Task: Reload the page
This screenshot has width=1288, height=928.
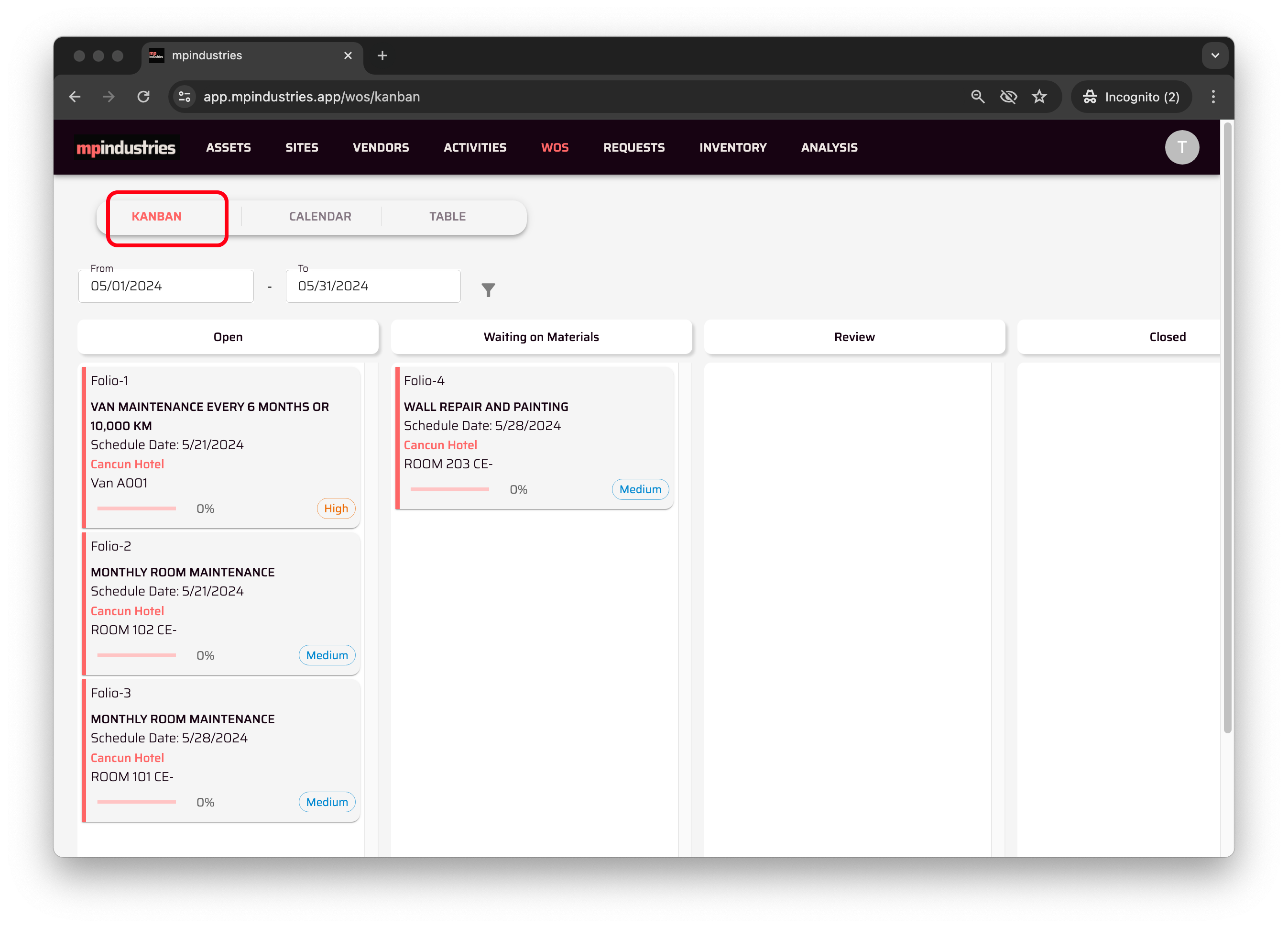Action: point(144,97)
